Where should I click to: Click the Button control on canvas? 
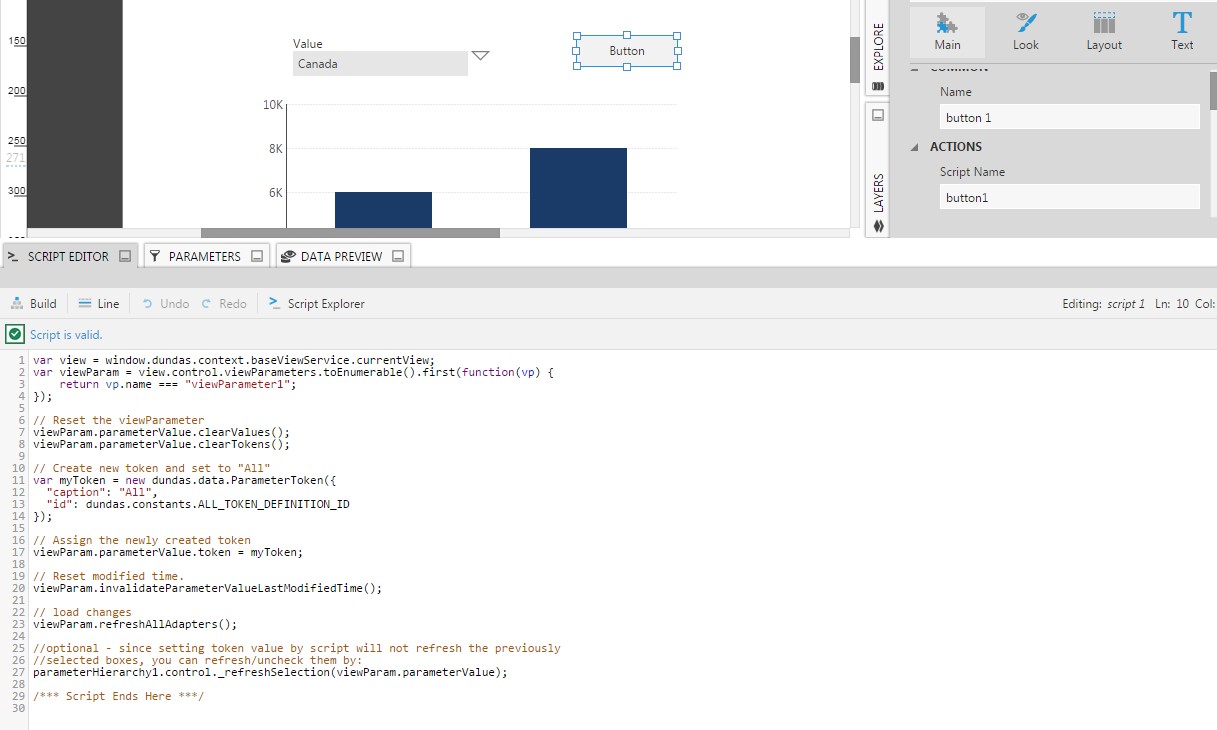627,51
